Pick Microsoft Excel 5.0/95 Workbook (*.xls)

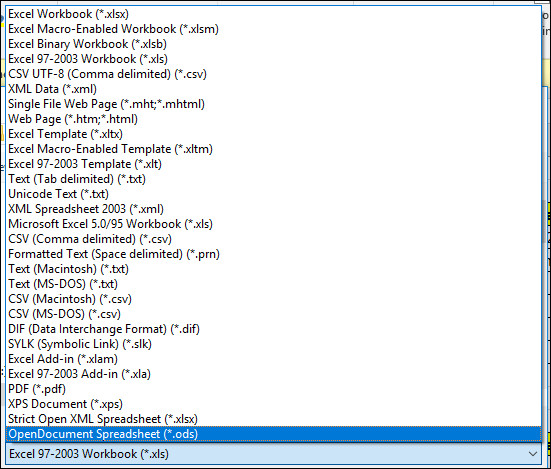pyautogui.click(x=273, y=224)
